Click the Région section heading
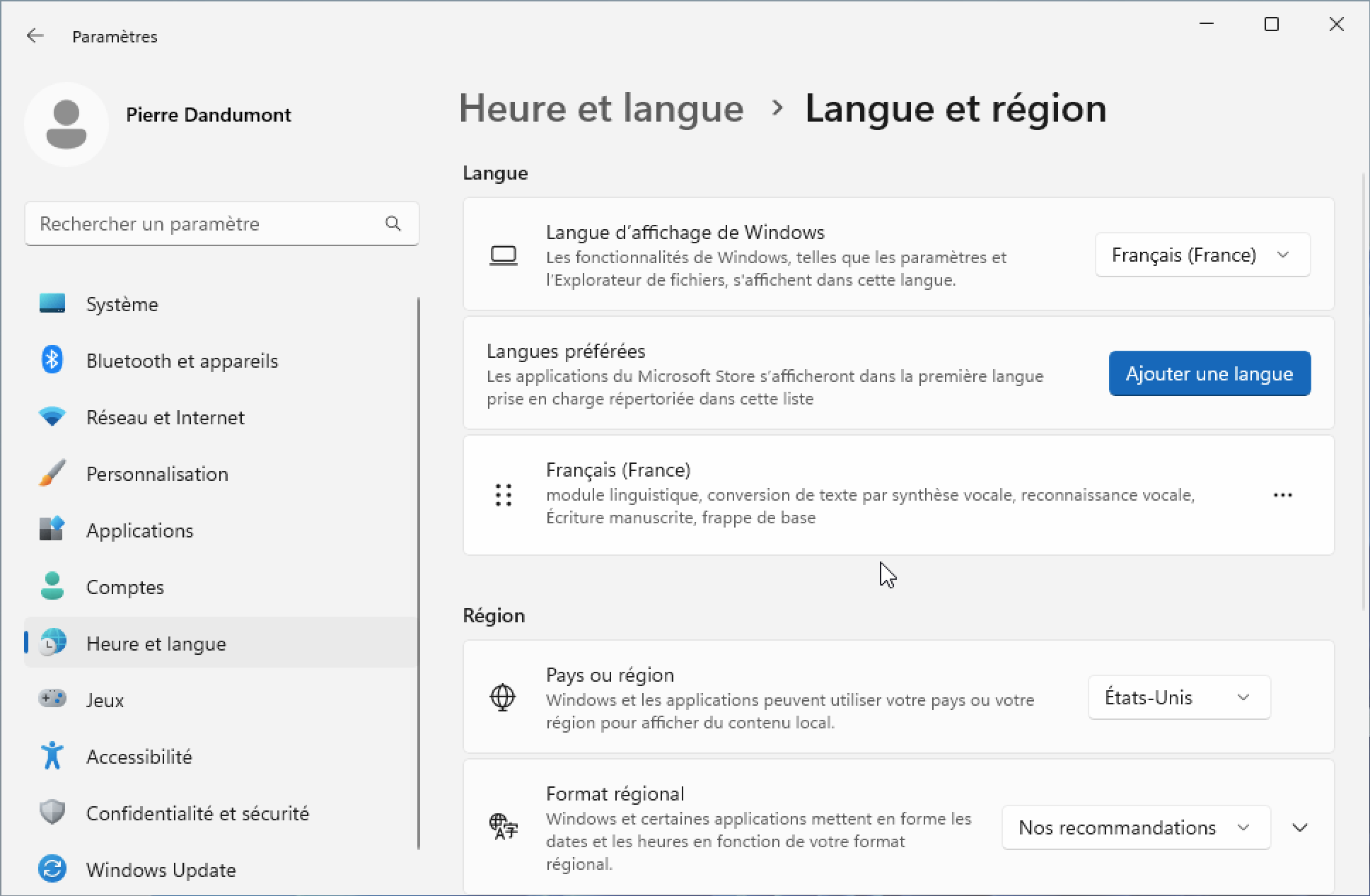1370x896 pixels. coord(494,615)
